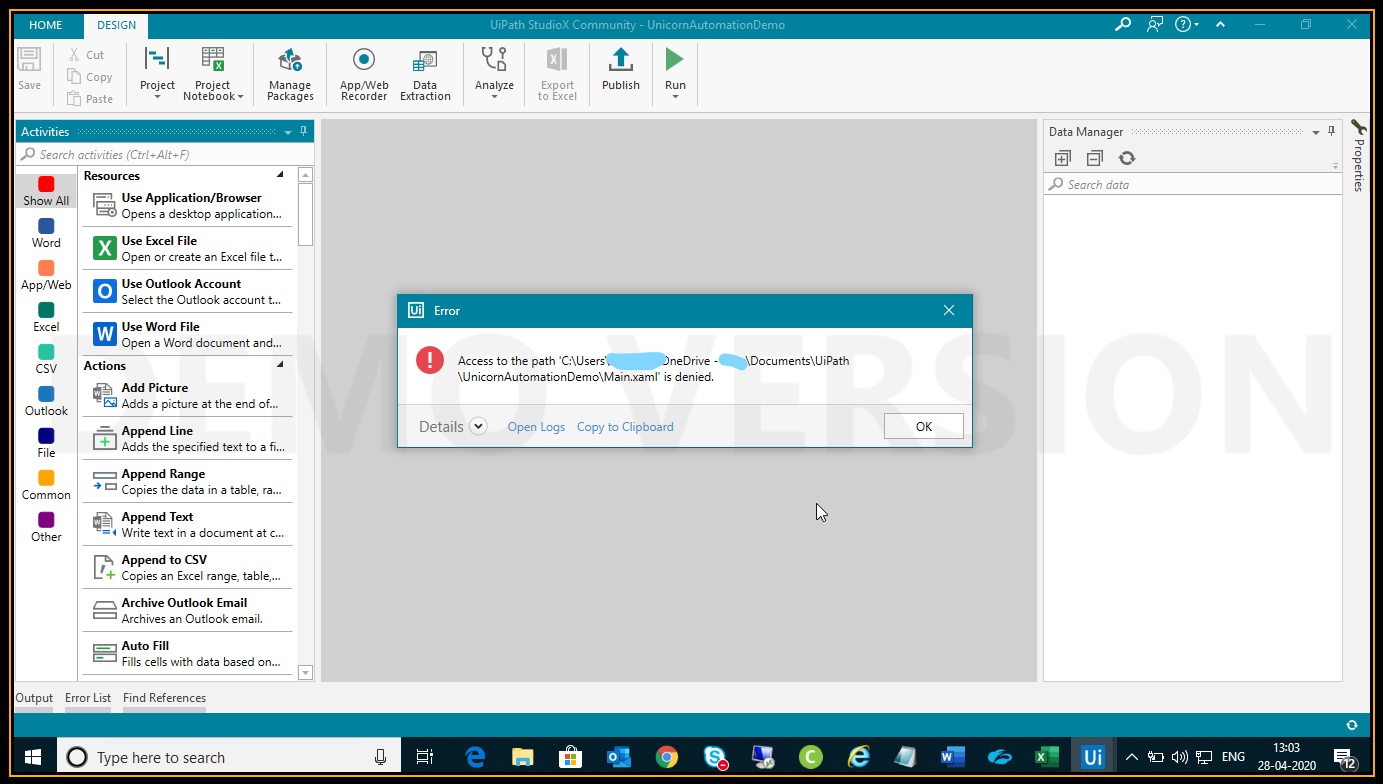
Task: Select Archive Outlook Email activity
Action: tap(188, 610)
